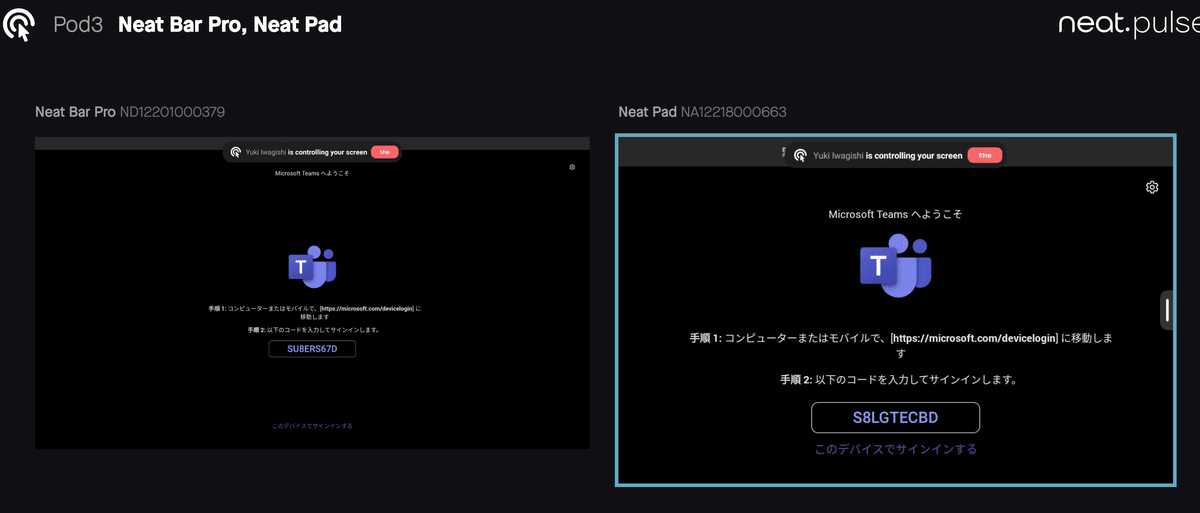Click Neat Bar Pro sign in on this device link

coord(312,426)
